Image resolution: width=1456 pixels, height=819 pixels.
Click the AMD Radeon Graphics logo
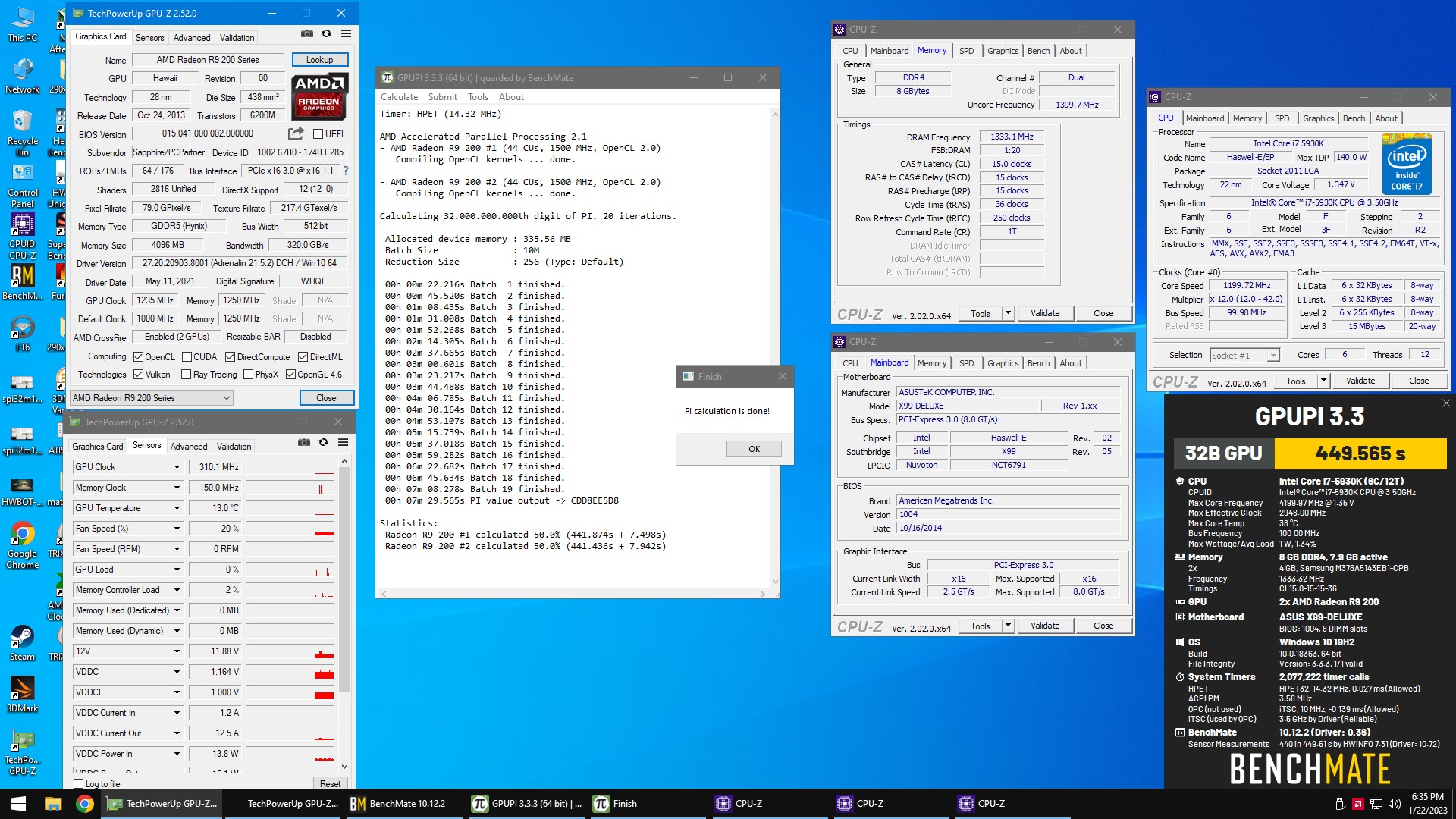tap(319, 96)
